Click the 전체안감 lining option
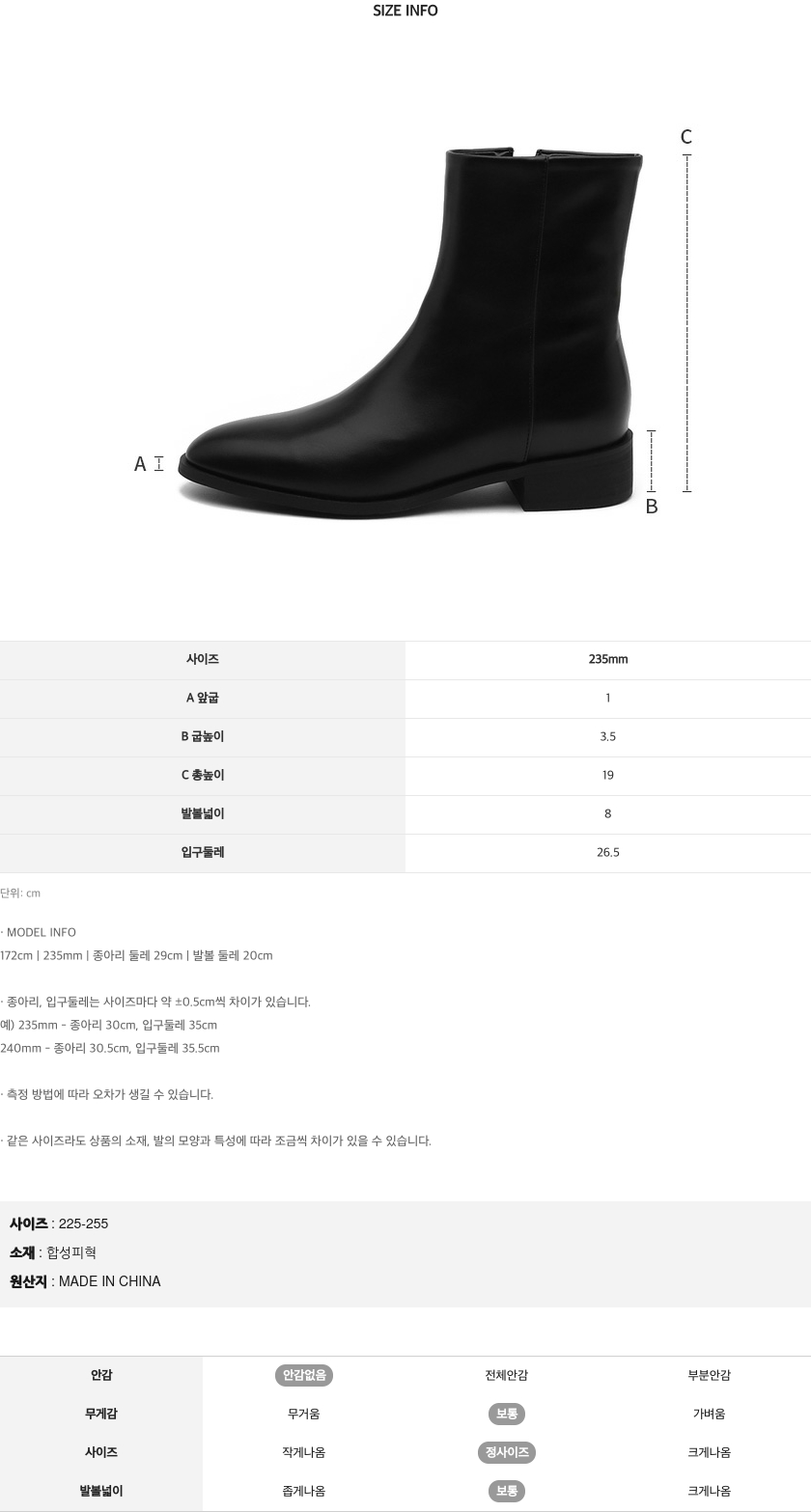 [507, 1375]
